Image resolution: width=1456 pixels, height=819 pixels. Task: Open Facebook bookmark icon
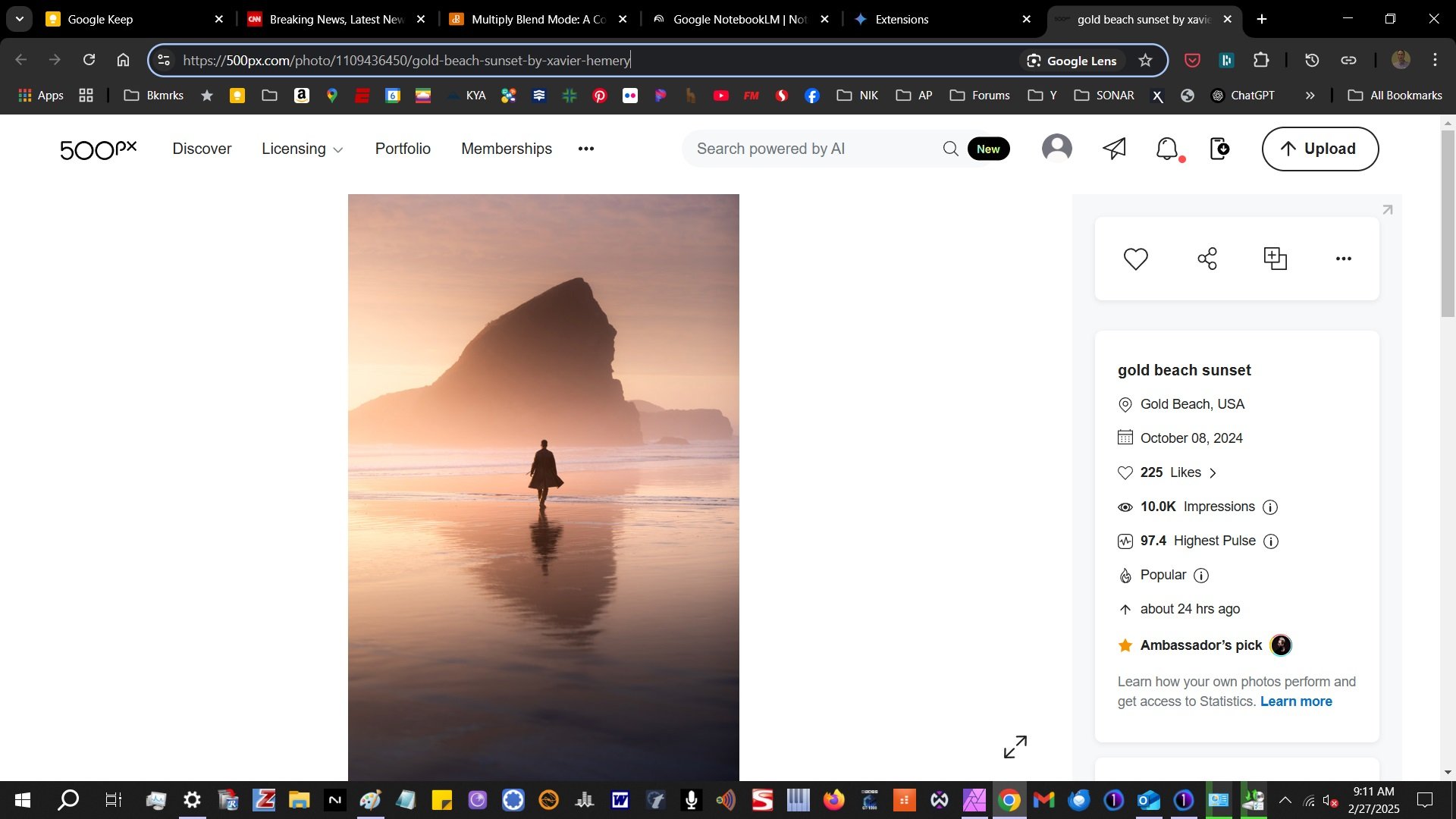(812, 96)
